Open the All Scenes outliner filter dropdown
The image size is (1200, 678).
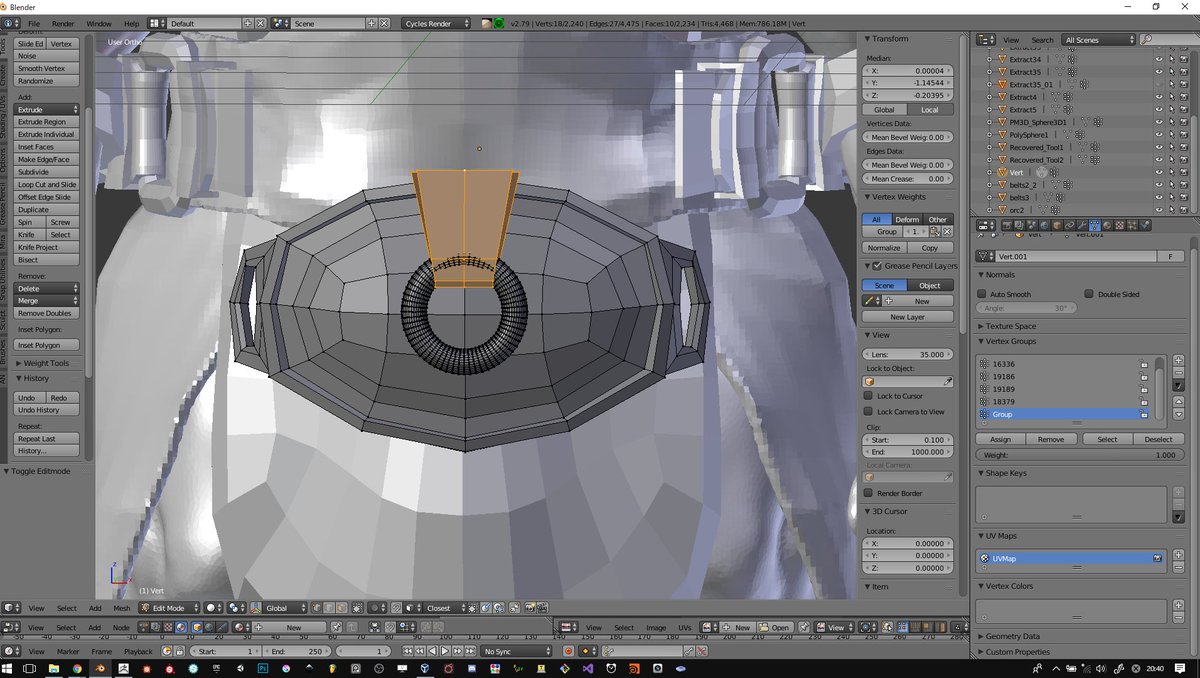(x=1099, y=40)
